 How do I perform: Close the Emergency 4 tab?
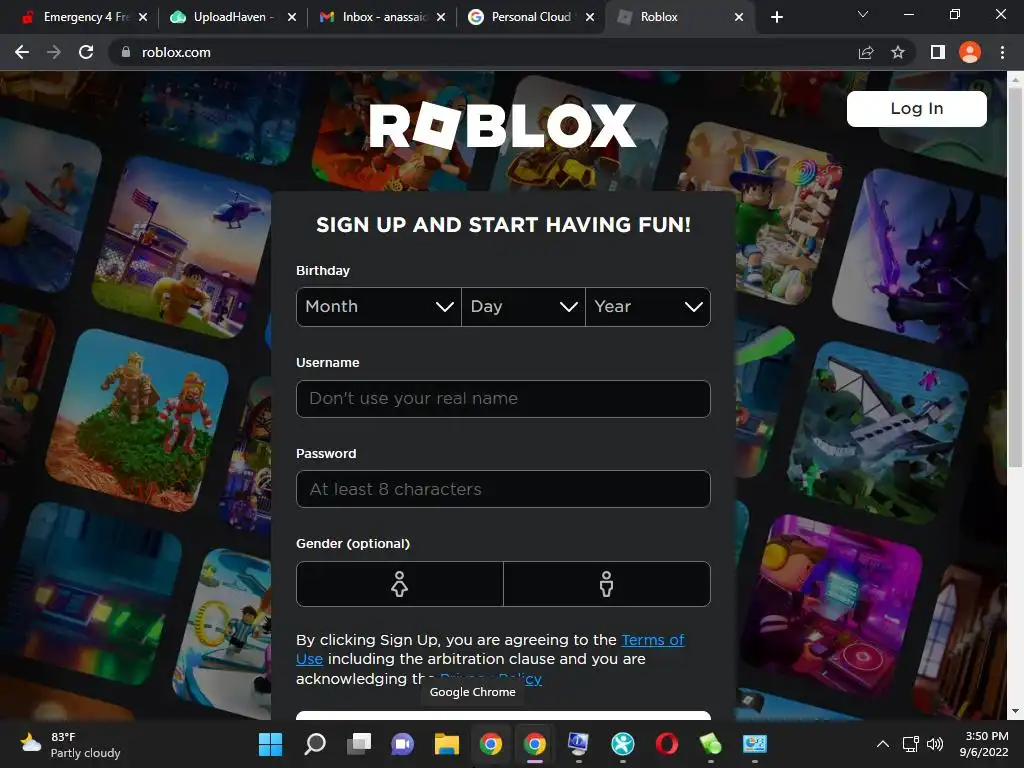pyautogui.click(x=143, y=17)
